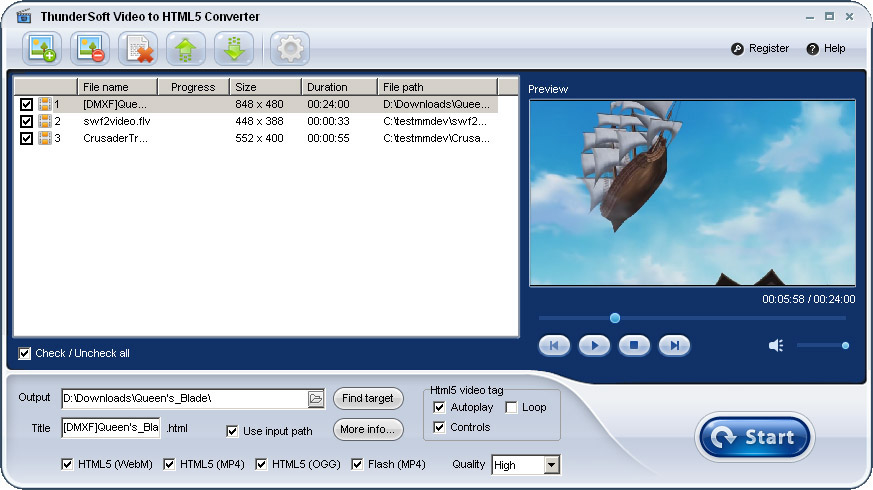Click the preview seek slider handle

coord(615,318)
